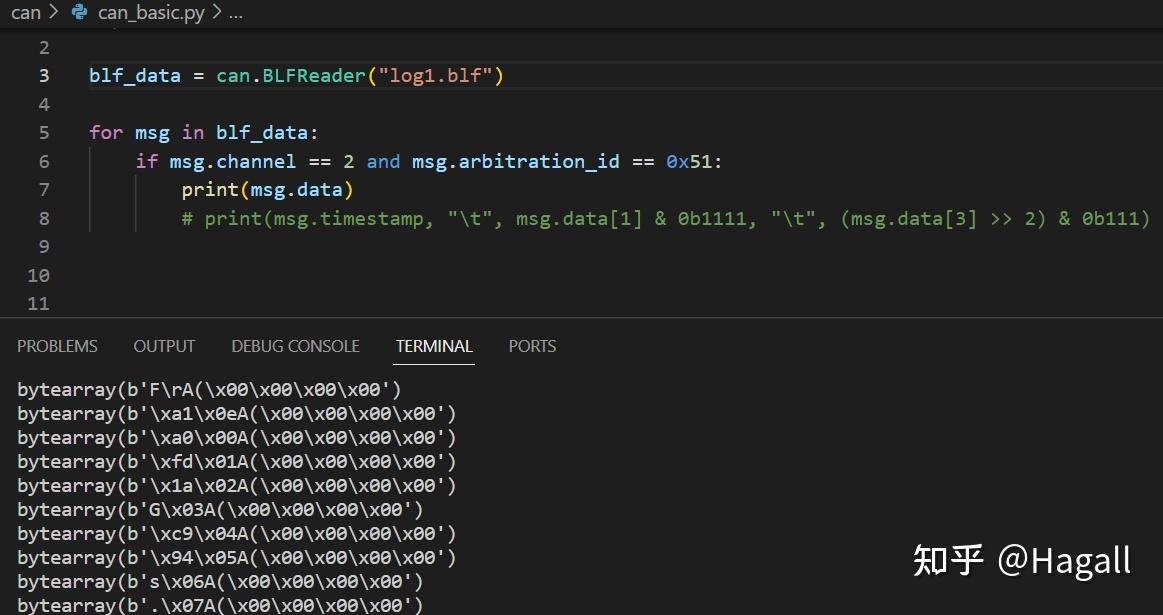Select the TERMINAL tab
The width and height of the screenshot is (1163, 615).
pyautogui.click(x=433, y=346)
